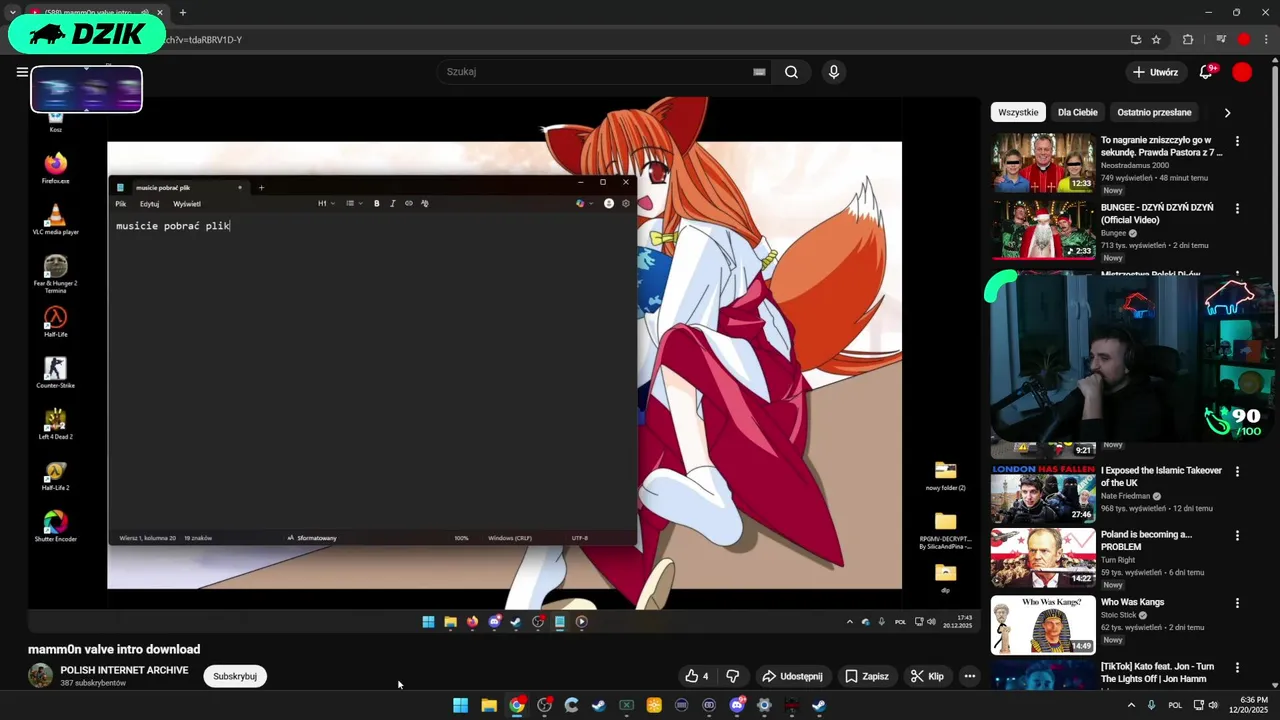Click the BUNGEE 2:33 thumbnail
This screenshot has width=1280, height=720.
click(1043, 230)
